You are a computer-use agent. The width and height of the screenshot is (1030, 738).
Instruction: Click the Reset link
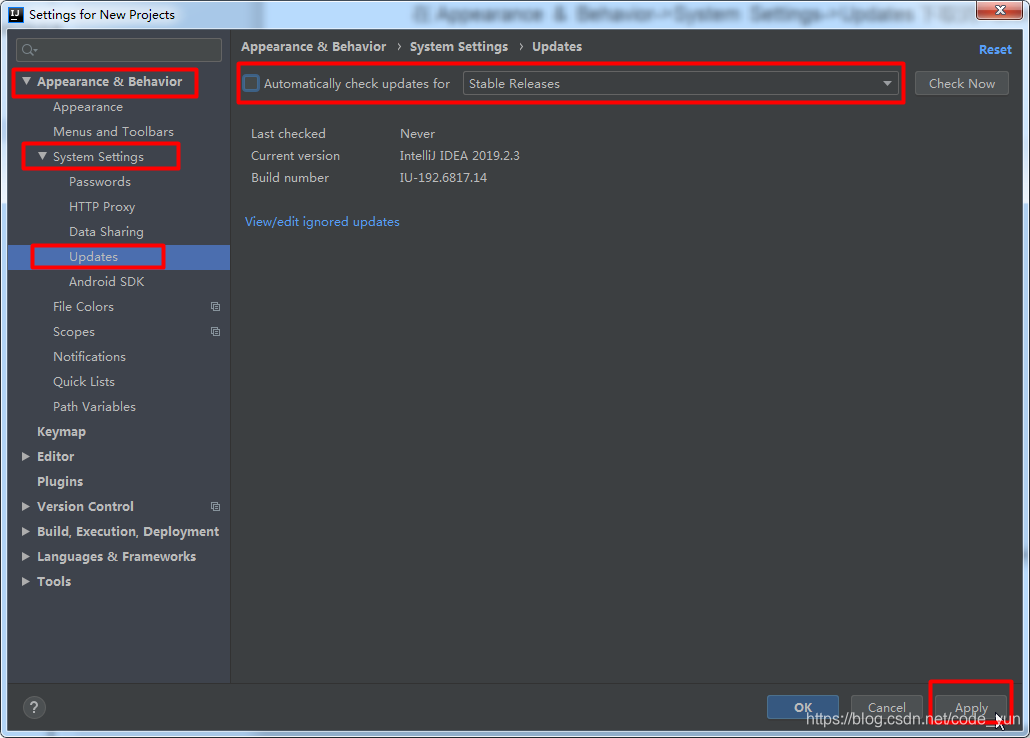coord(995,49)
